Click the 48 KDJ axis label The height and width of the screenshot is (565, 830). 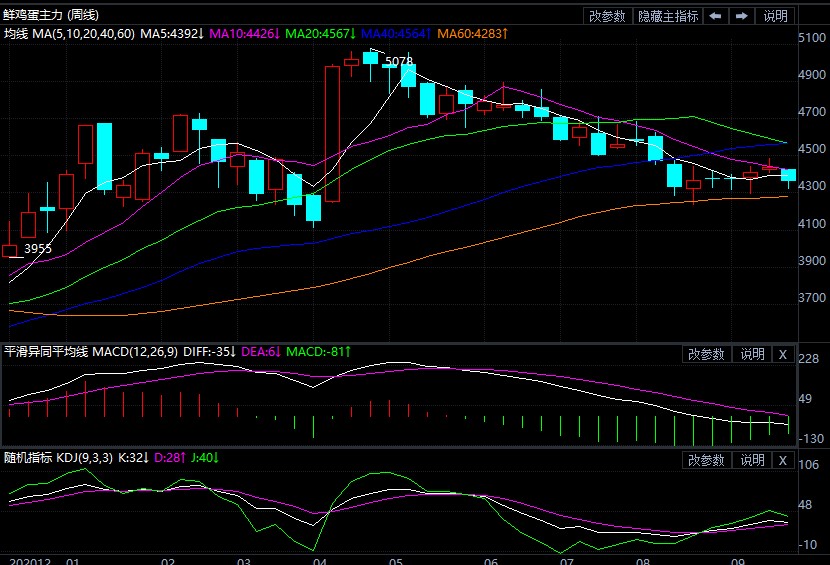pyautogui.click(x=805, y=505)
